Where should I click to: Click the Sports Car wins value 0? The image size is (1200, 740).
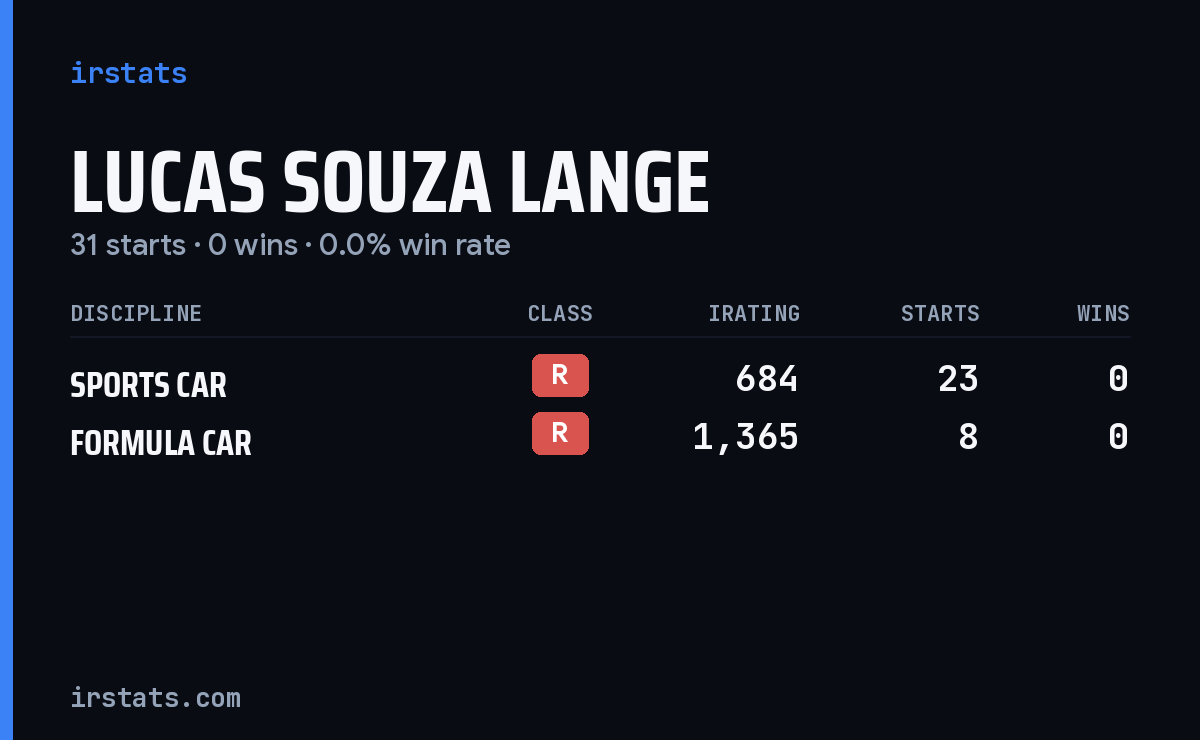click(1119, 379)
